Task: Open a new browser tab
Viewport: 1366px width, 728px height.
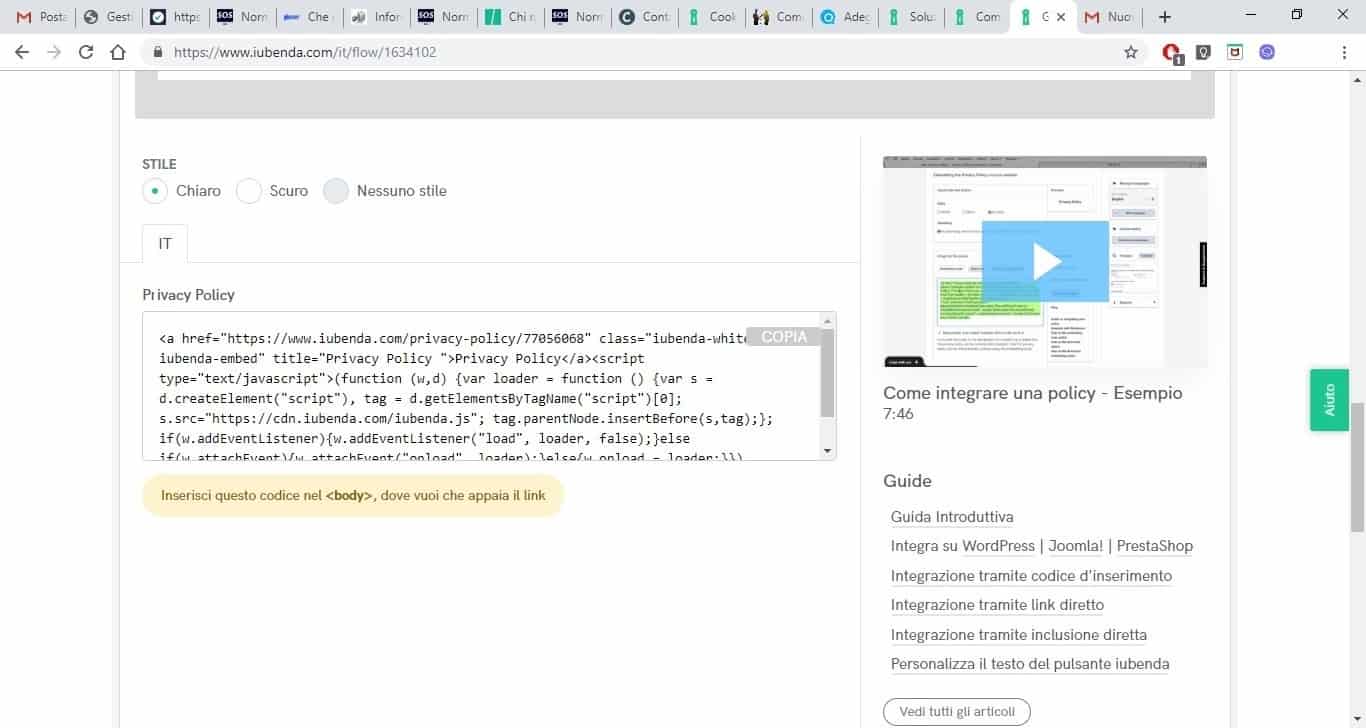Action: coord(1164,17)
